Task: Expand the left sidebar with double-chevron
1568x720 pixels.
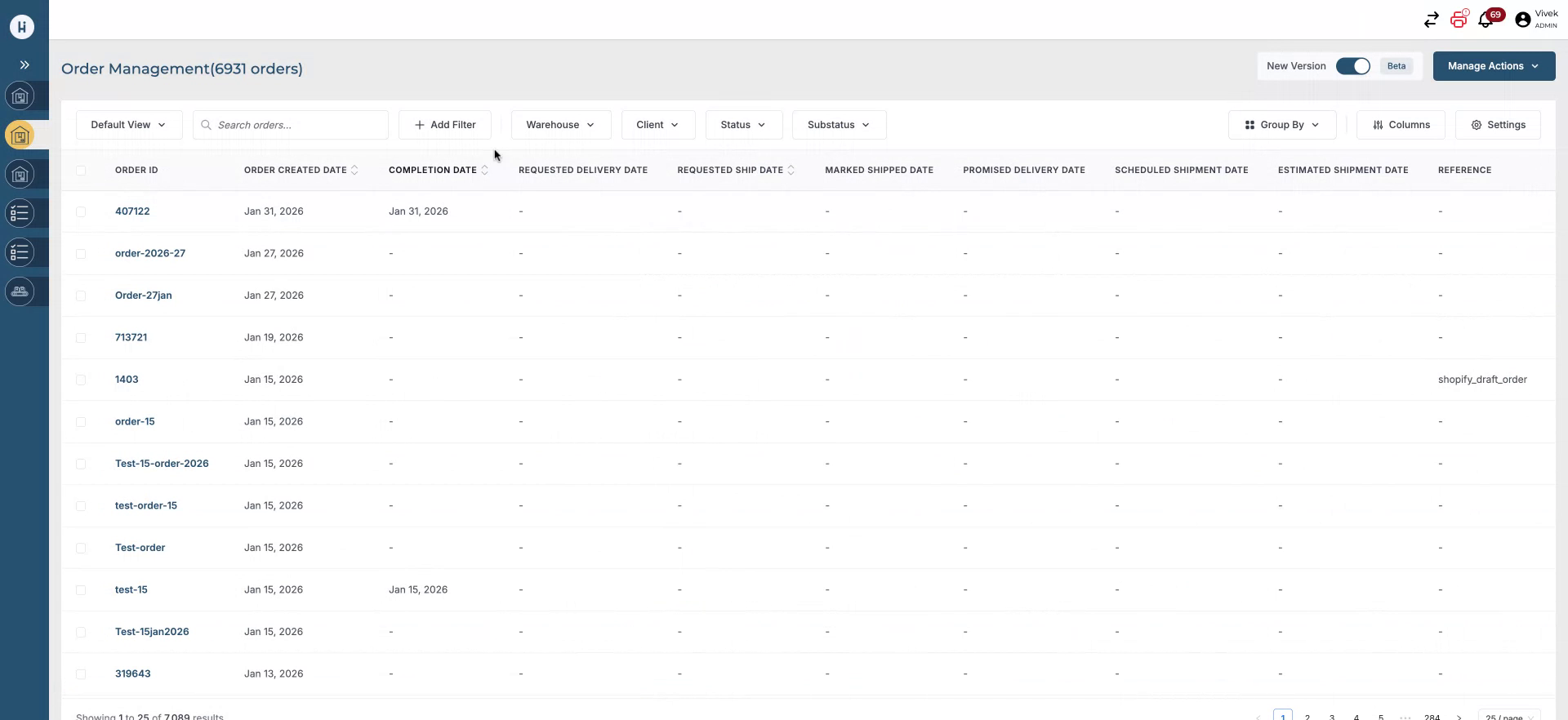Action: tap(24, 65)
